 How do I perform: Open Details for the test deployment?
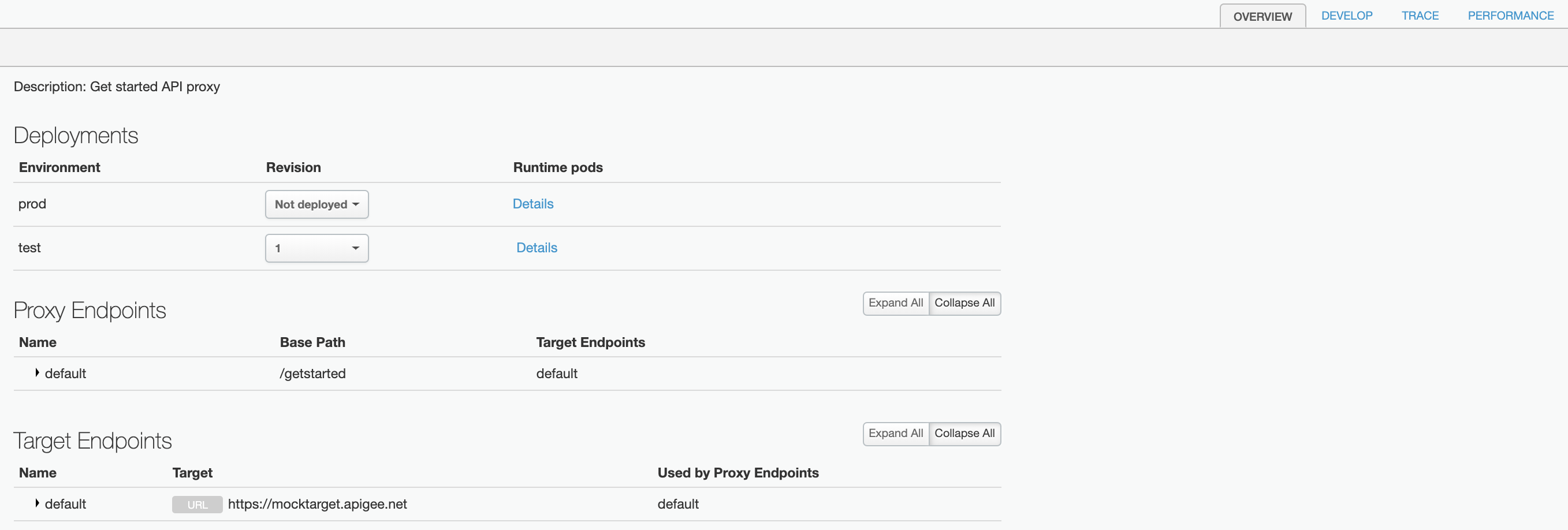coord(535,248)
